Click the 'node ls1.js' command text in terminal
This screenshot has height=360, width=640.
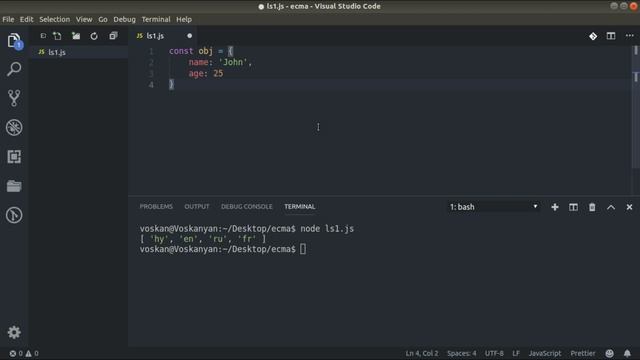pos(327,229)
